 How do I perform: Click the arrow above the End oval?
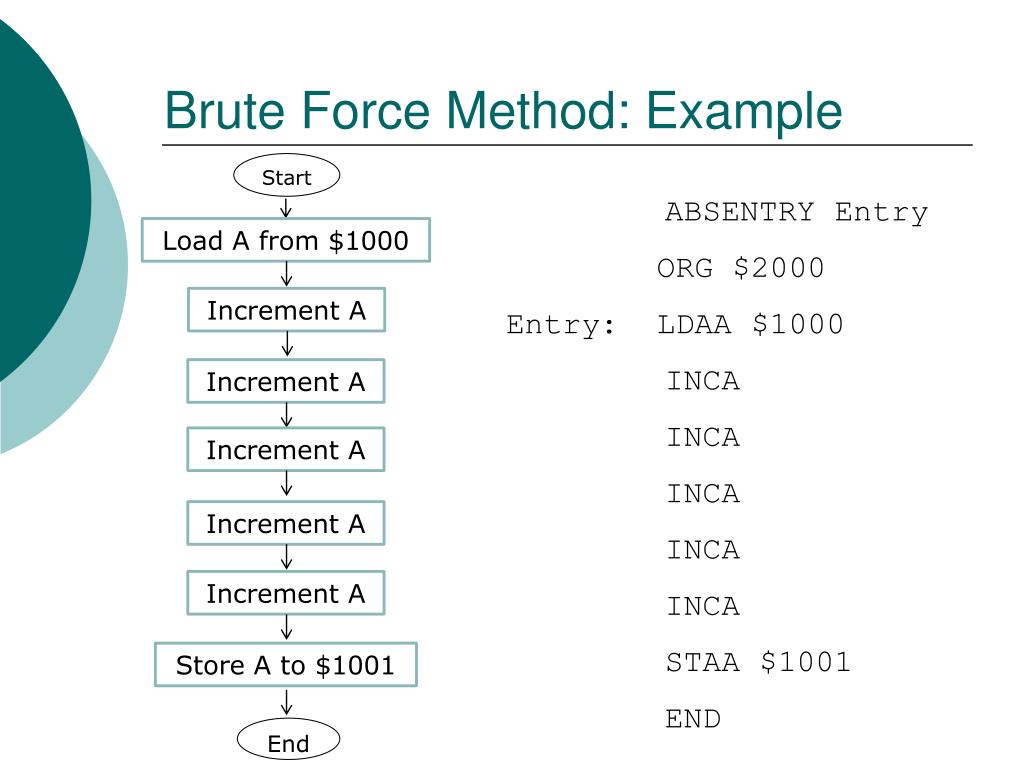tap(286, 703)
